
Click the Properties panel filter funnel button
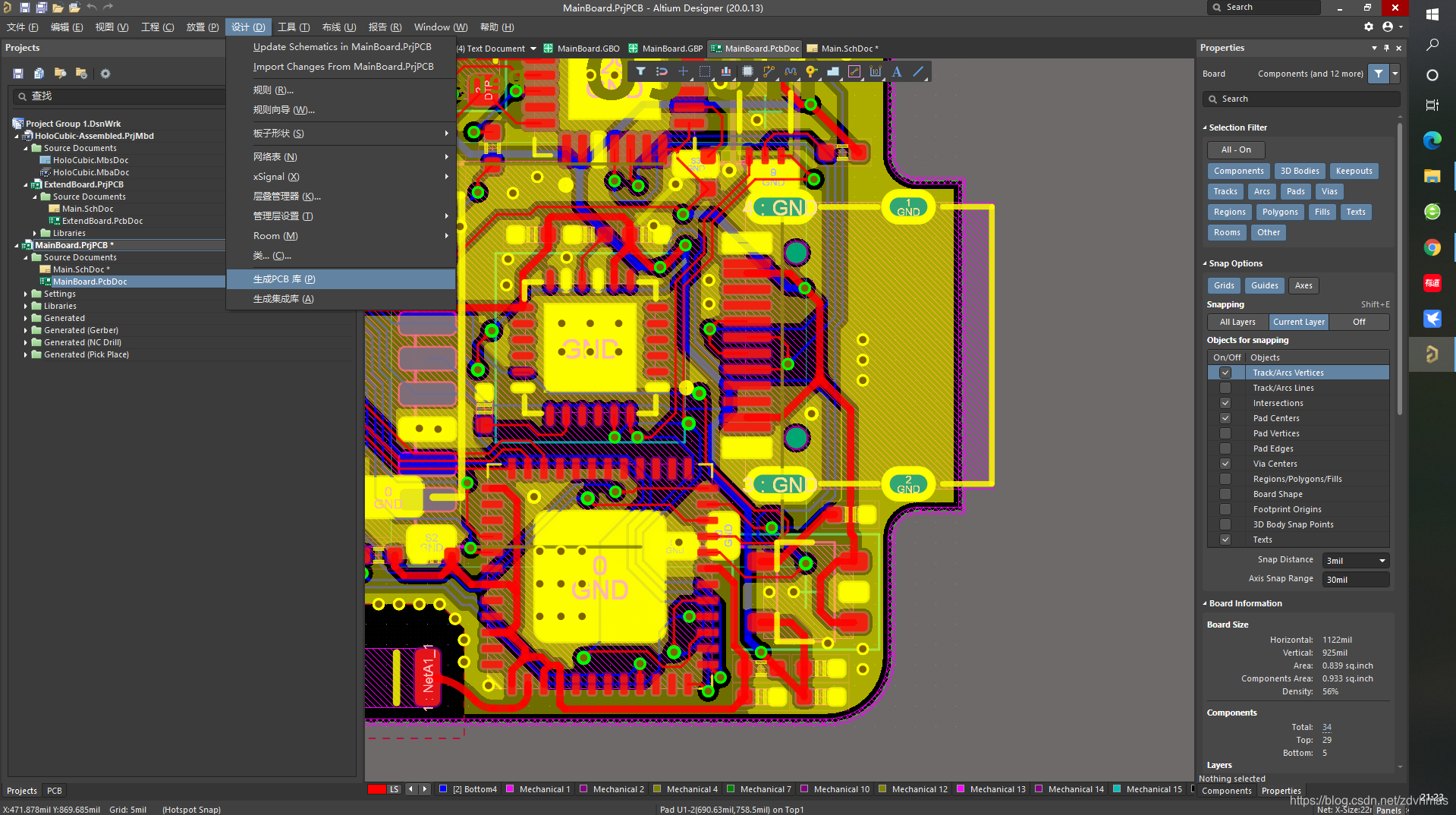[1378, 74]
